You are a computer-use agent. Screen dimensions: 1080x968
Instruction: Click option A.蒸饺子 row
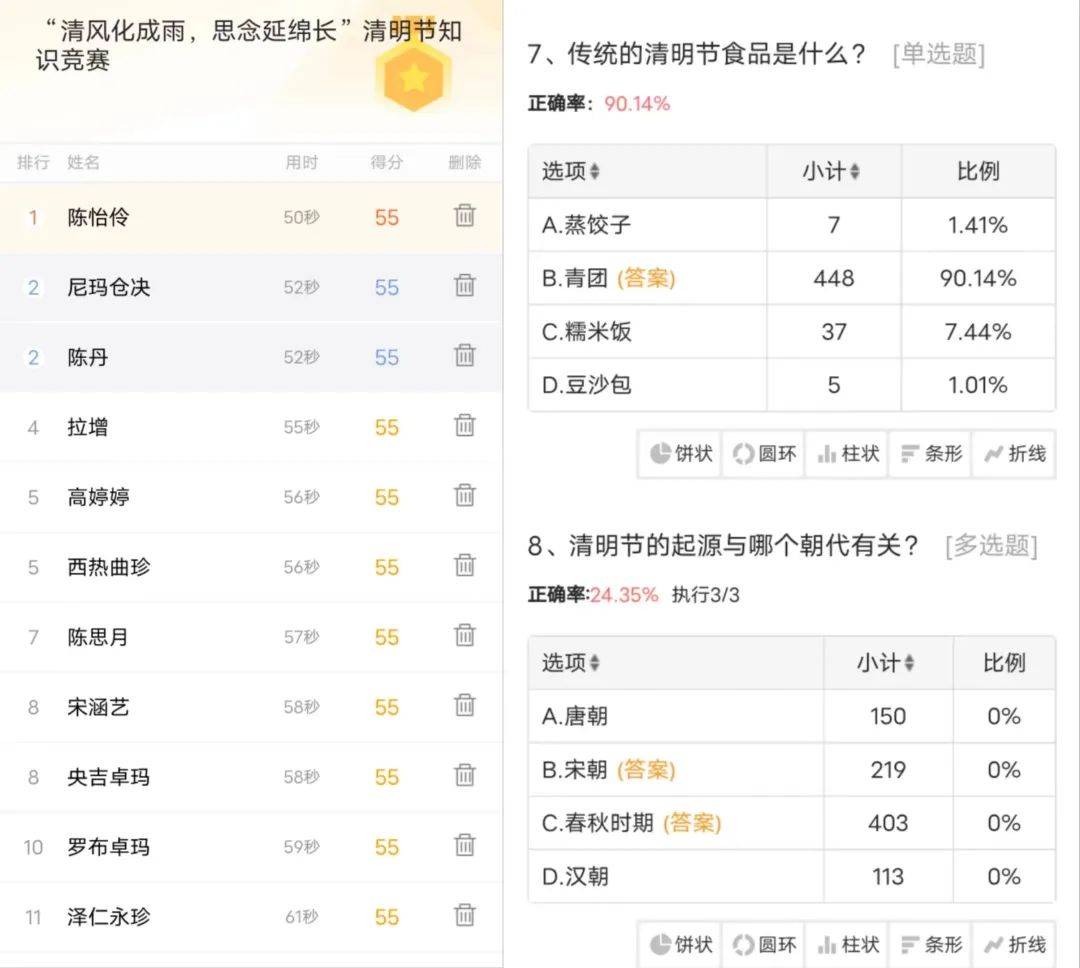pos(791,225)
